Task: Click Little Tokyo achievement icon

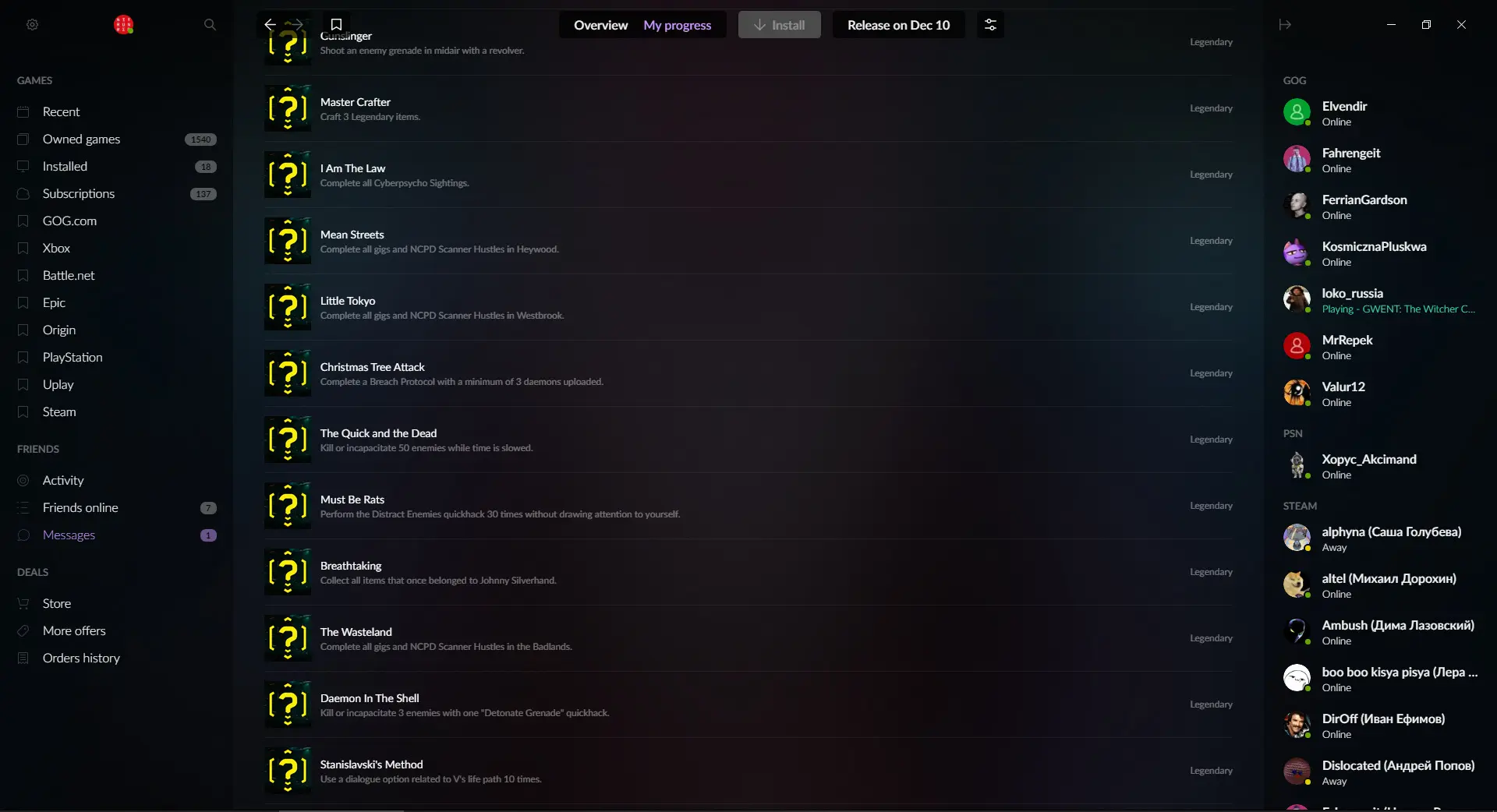Action: tap(288, 307)
